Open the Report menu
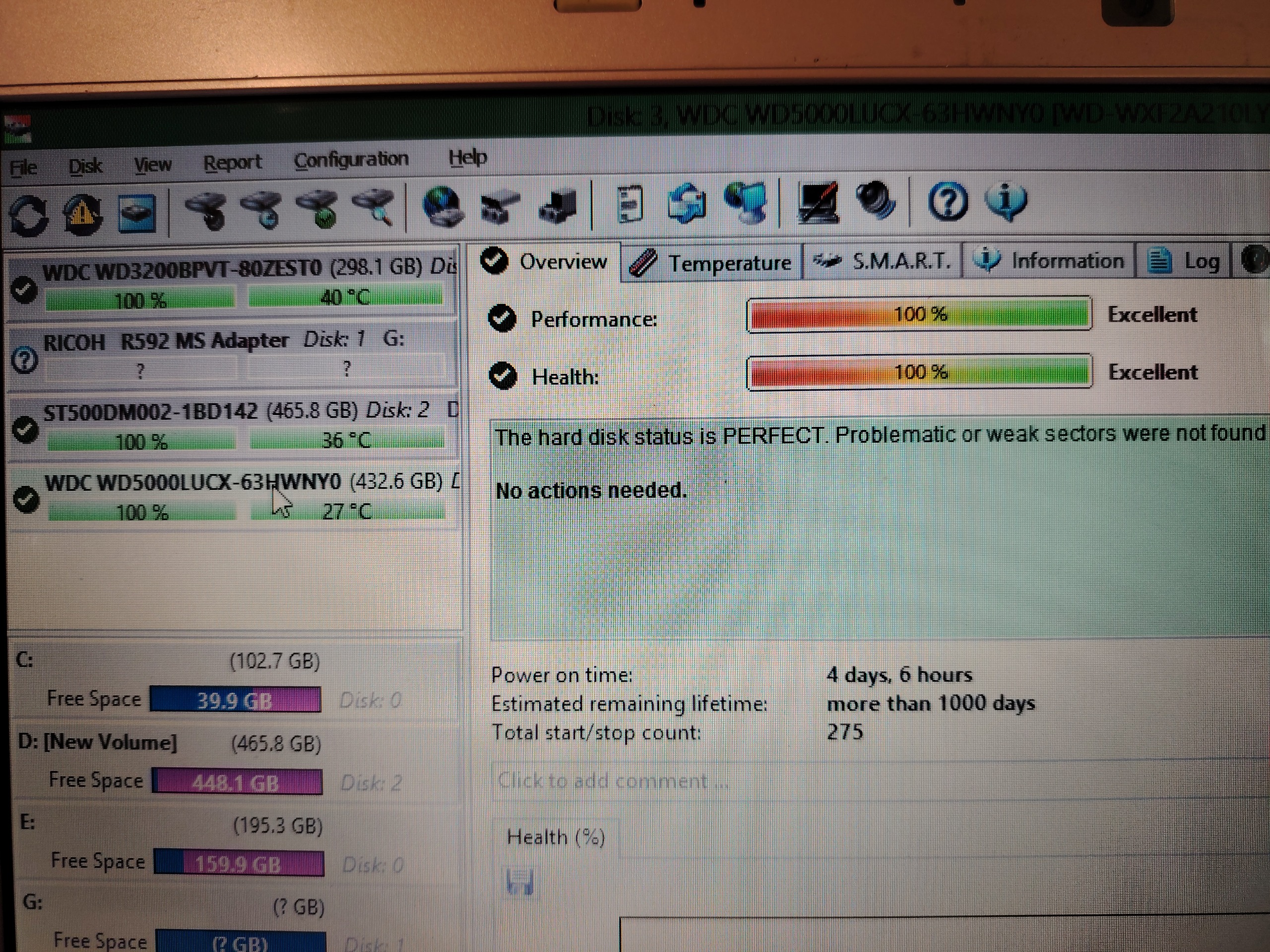 tap(232, 163)
